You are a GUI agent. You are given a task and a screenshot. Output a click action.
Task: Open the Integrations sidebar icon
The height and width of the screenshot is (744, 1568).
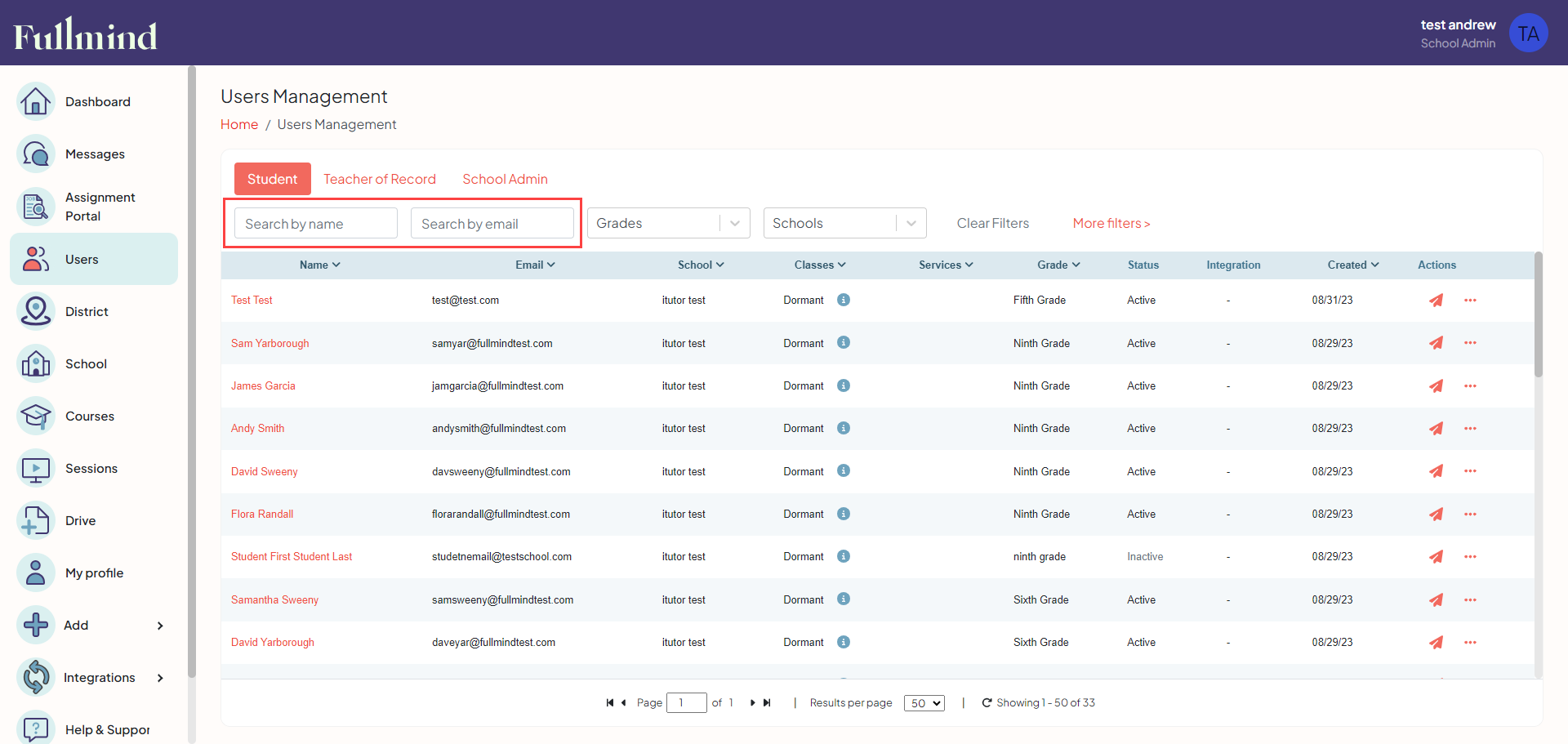pos(36,677)
